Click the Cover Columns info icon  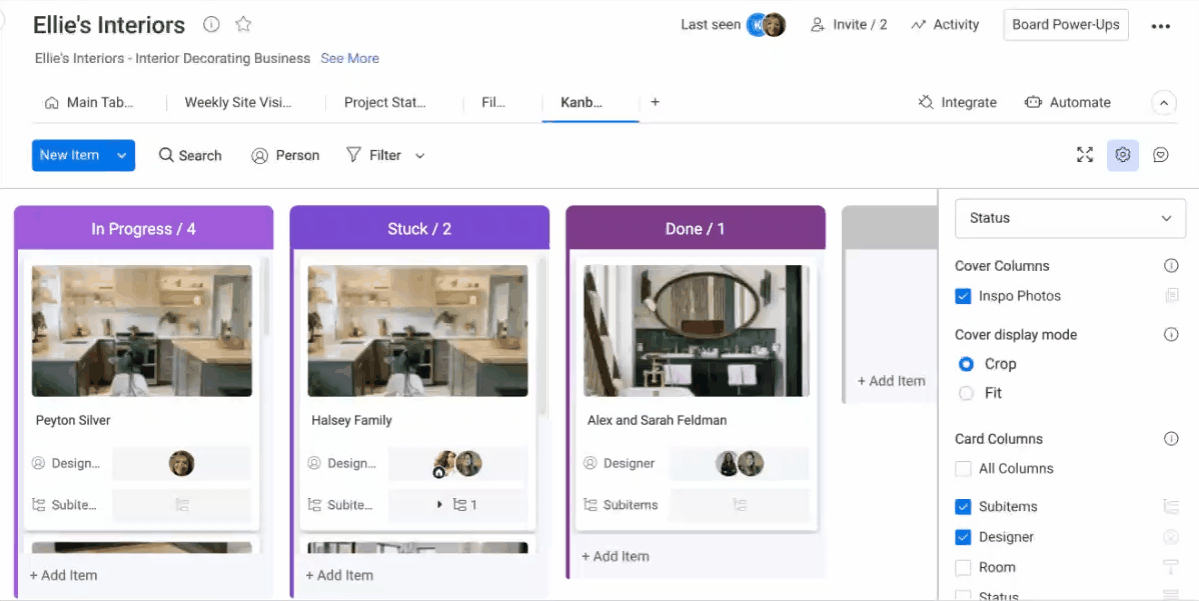[x=1171, y=266]
